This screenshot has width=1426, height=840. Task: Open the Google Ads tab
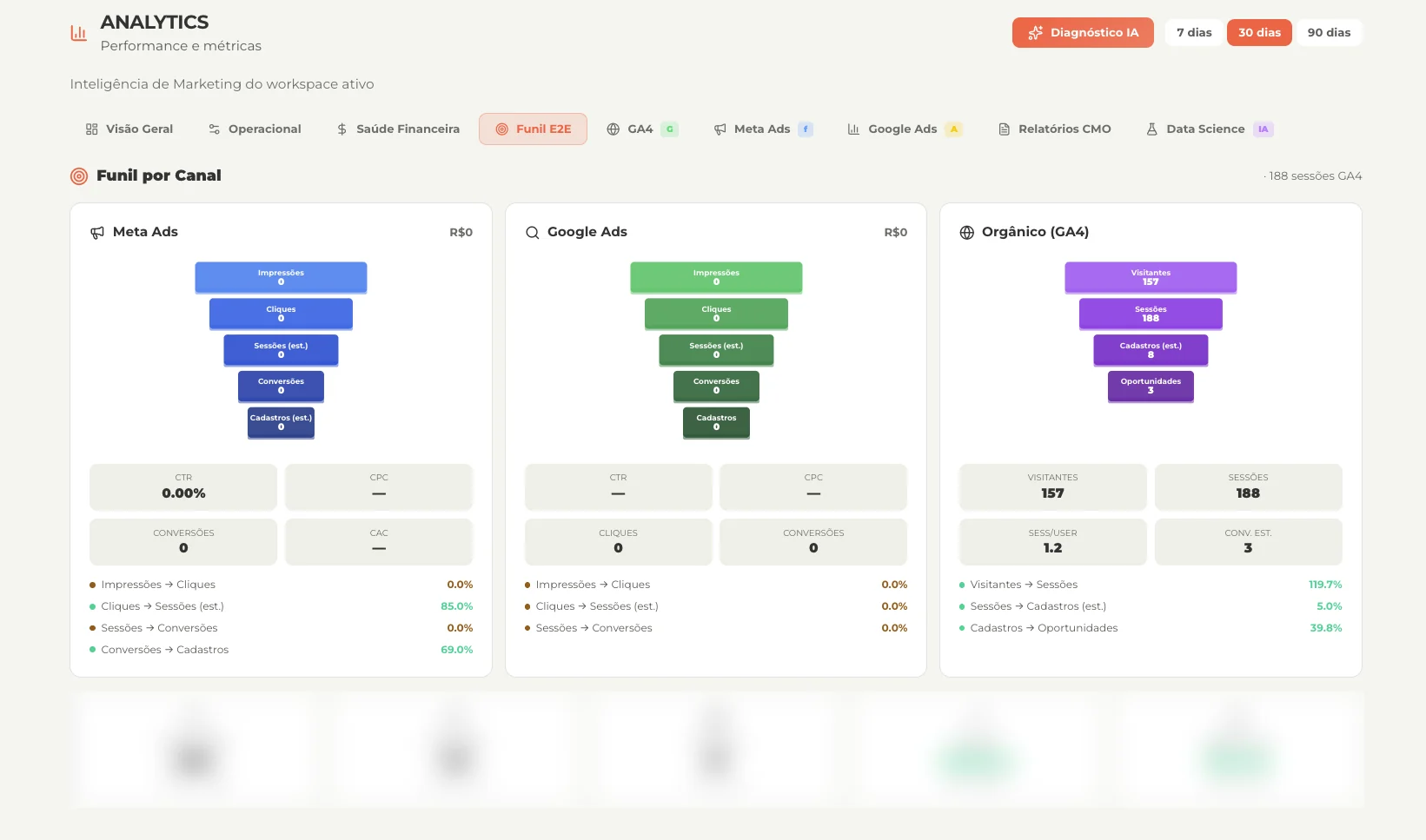pos(905,129)
